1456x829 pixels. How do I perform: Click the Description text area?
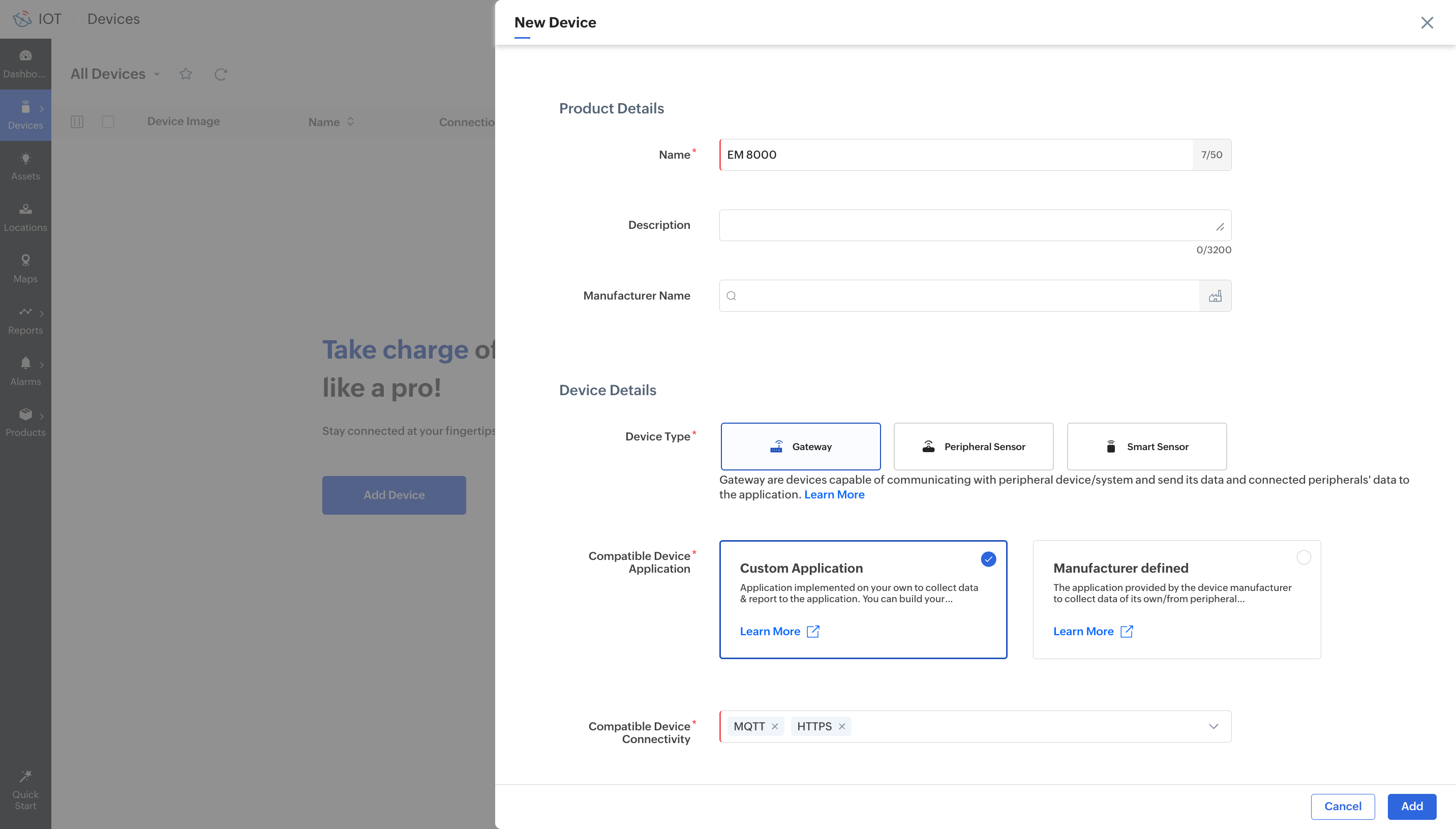967,225
